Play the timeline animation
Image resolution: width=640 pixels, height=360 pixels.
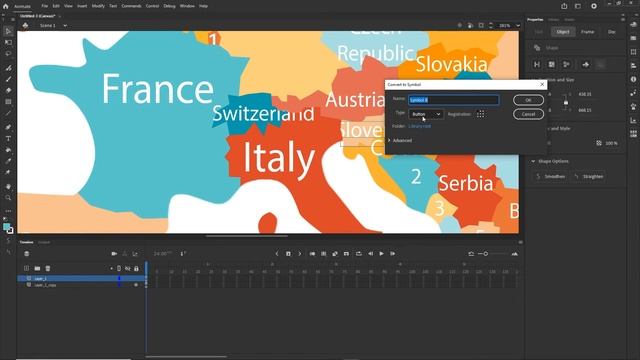(382, 254)
